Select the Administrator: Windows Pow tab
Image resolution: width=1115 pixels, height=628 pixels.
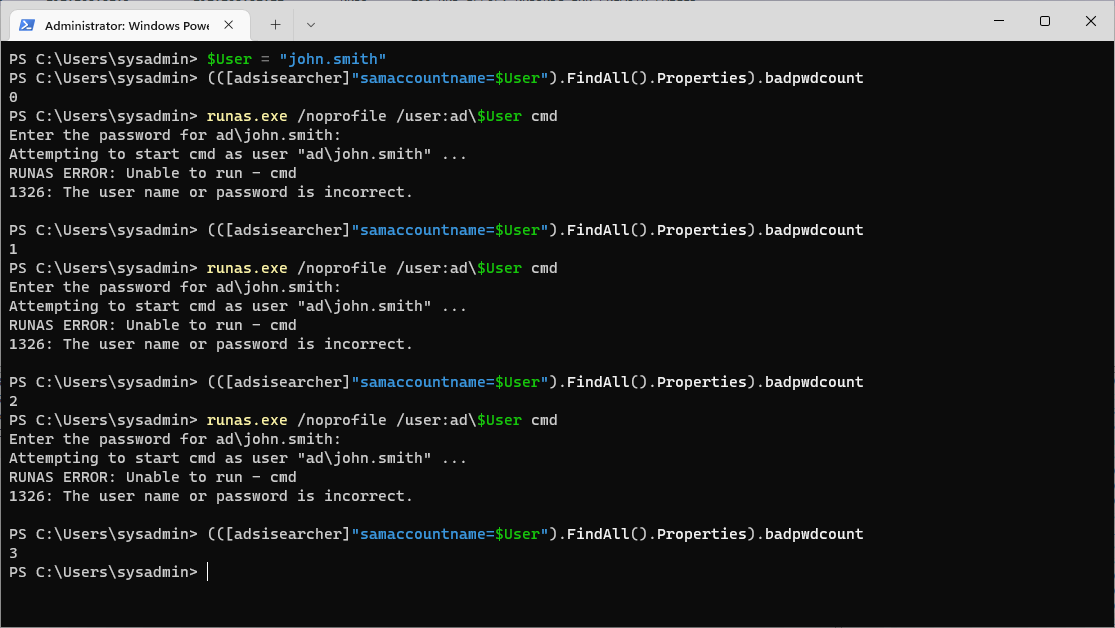pos(130,24)
